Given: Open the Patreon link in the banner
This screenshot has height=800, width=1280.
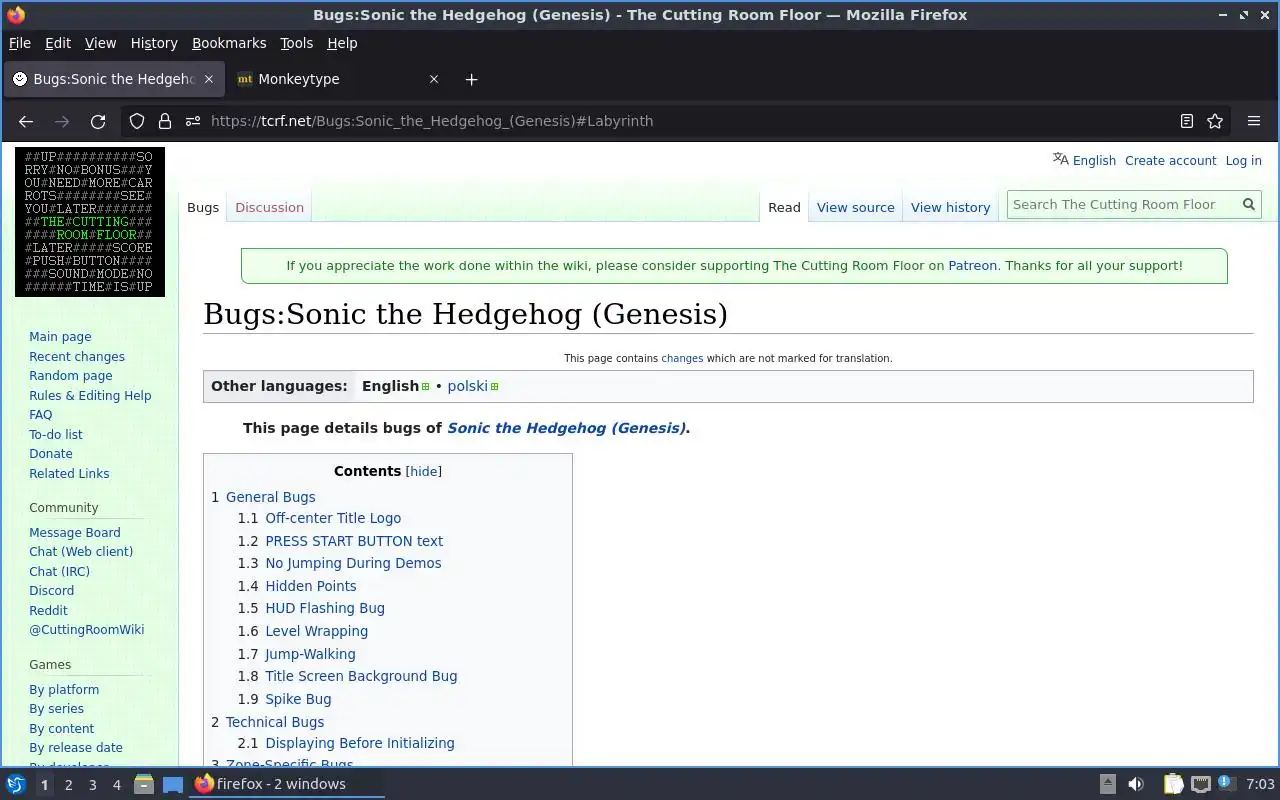Looking at the screenshot, I should tap(973, 265).
